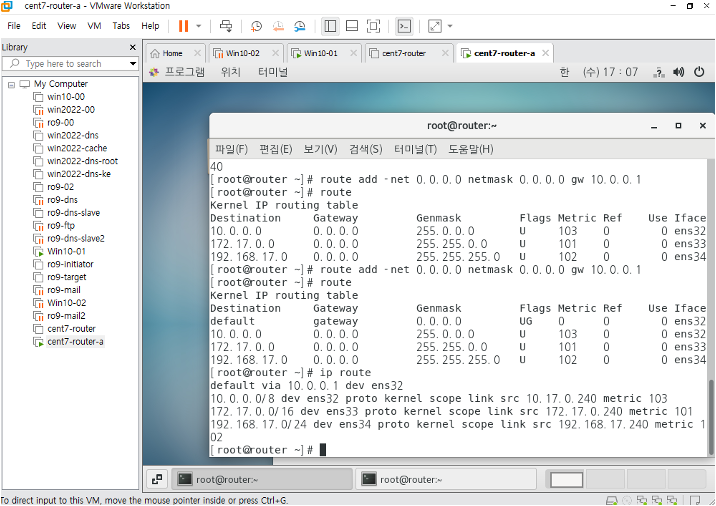Select win2022-cache in the library
716x506 pixels.
(x=77, y=148)
